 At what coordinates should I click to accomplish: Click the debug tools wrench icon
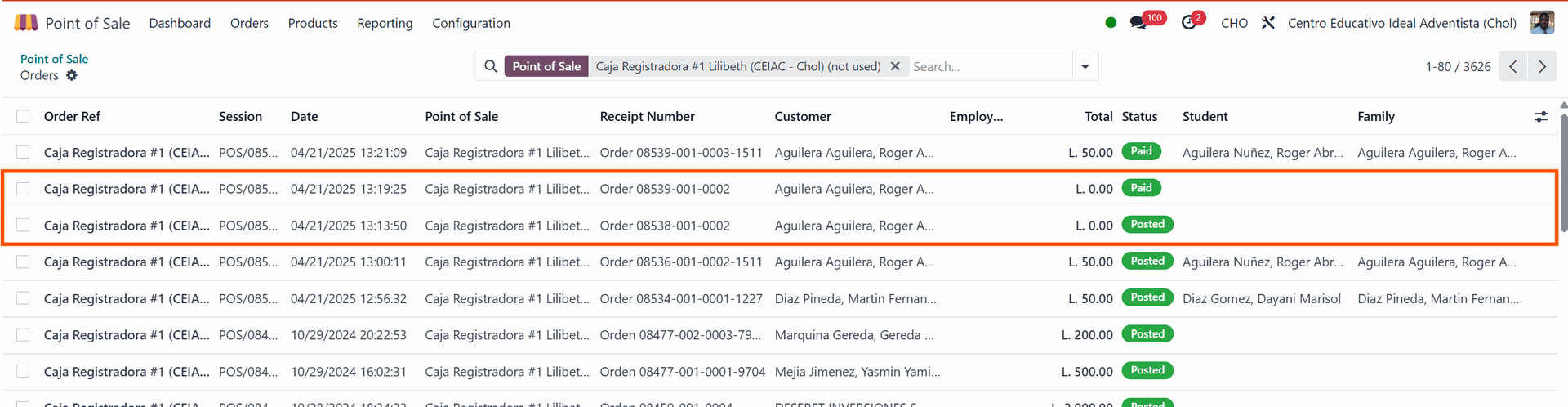1267,23
